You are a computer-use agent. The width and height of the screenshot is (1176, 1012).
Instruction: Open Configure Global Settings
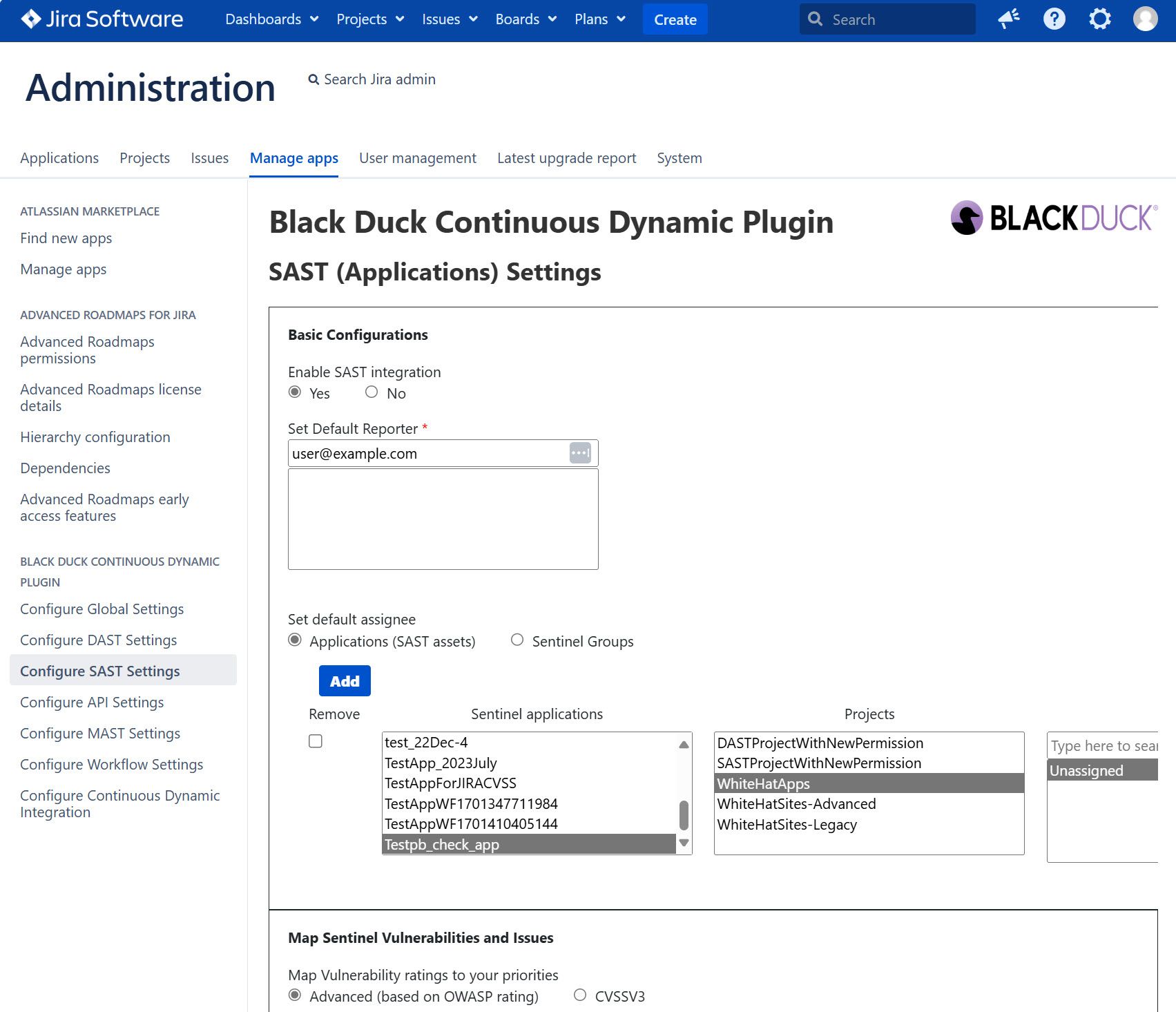pos(102,609)
